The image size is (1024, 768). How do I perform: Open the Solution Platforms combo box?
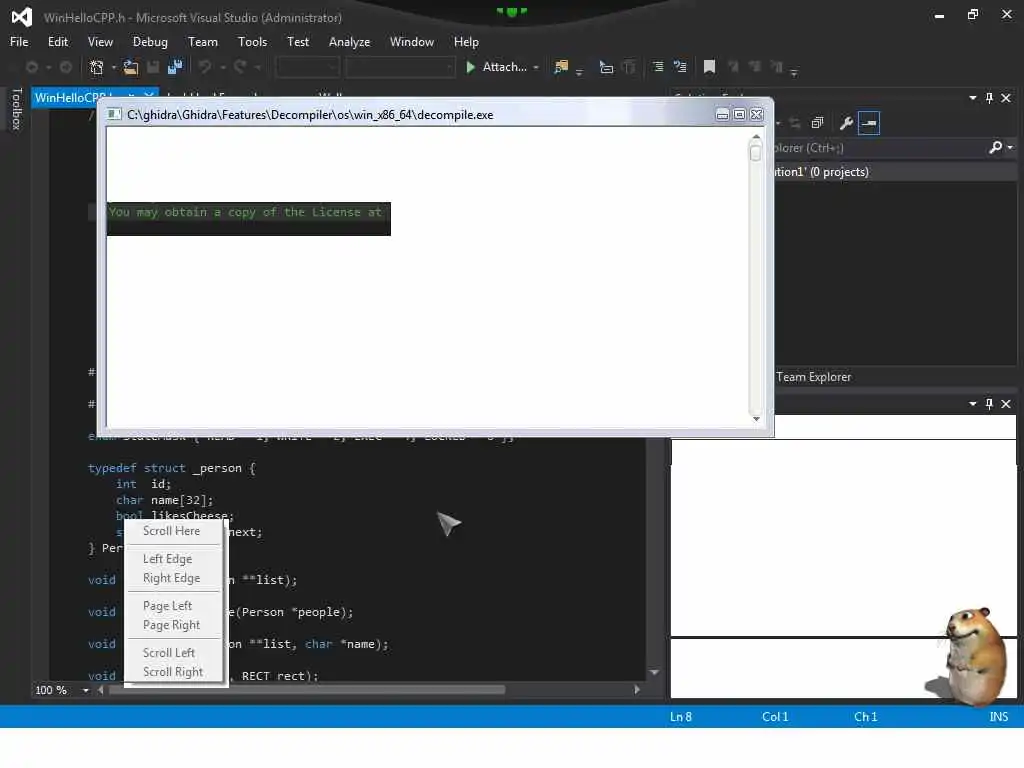400,67
